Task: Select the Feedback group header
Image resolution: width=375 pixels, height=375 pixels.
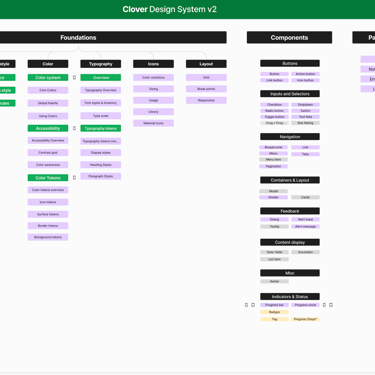Action: coord(290,211)
